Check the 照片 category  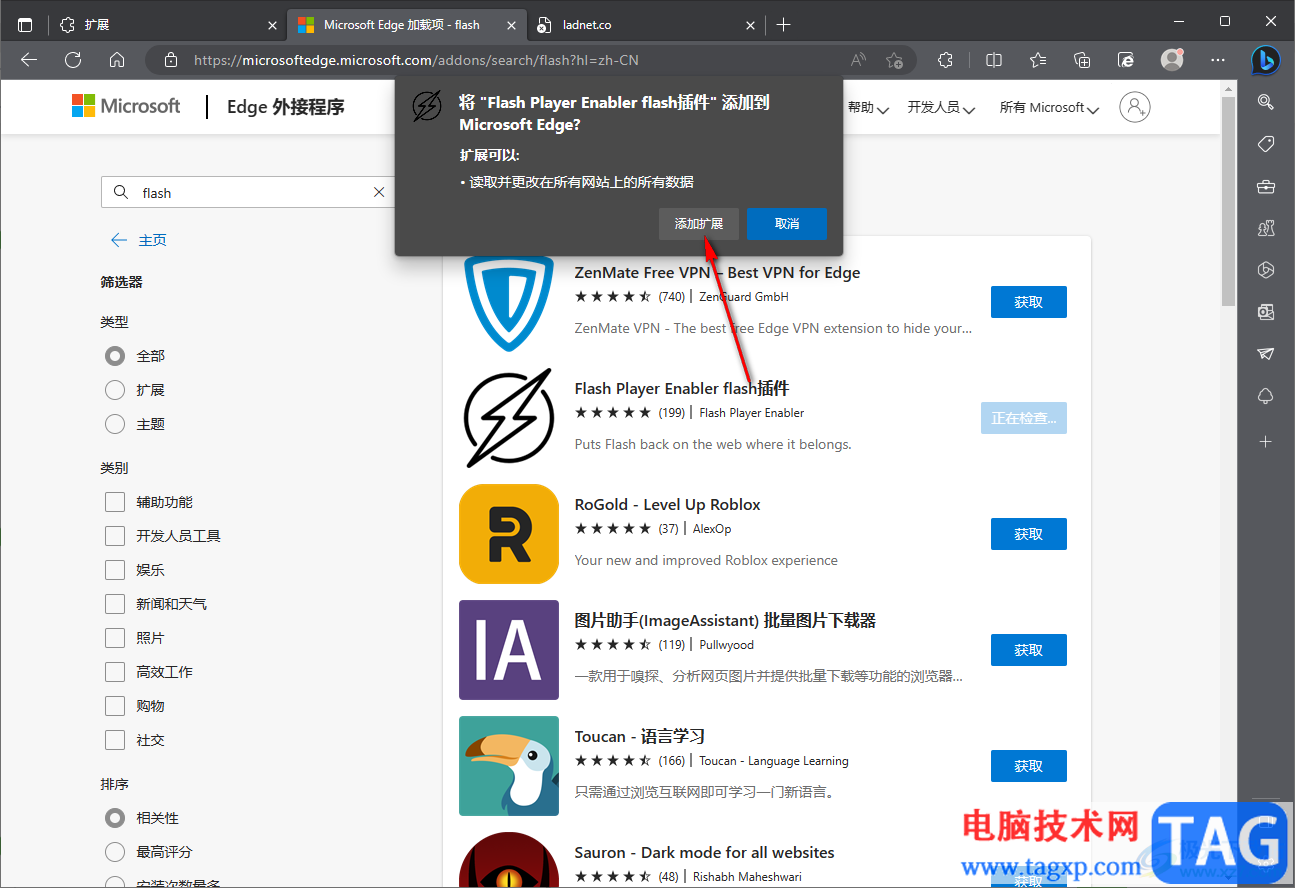click(x=115, y=638)
